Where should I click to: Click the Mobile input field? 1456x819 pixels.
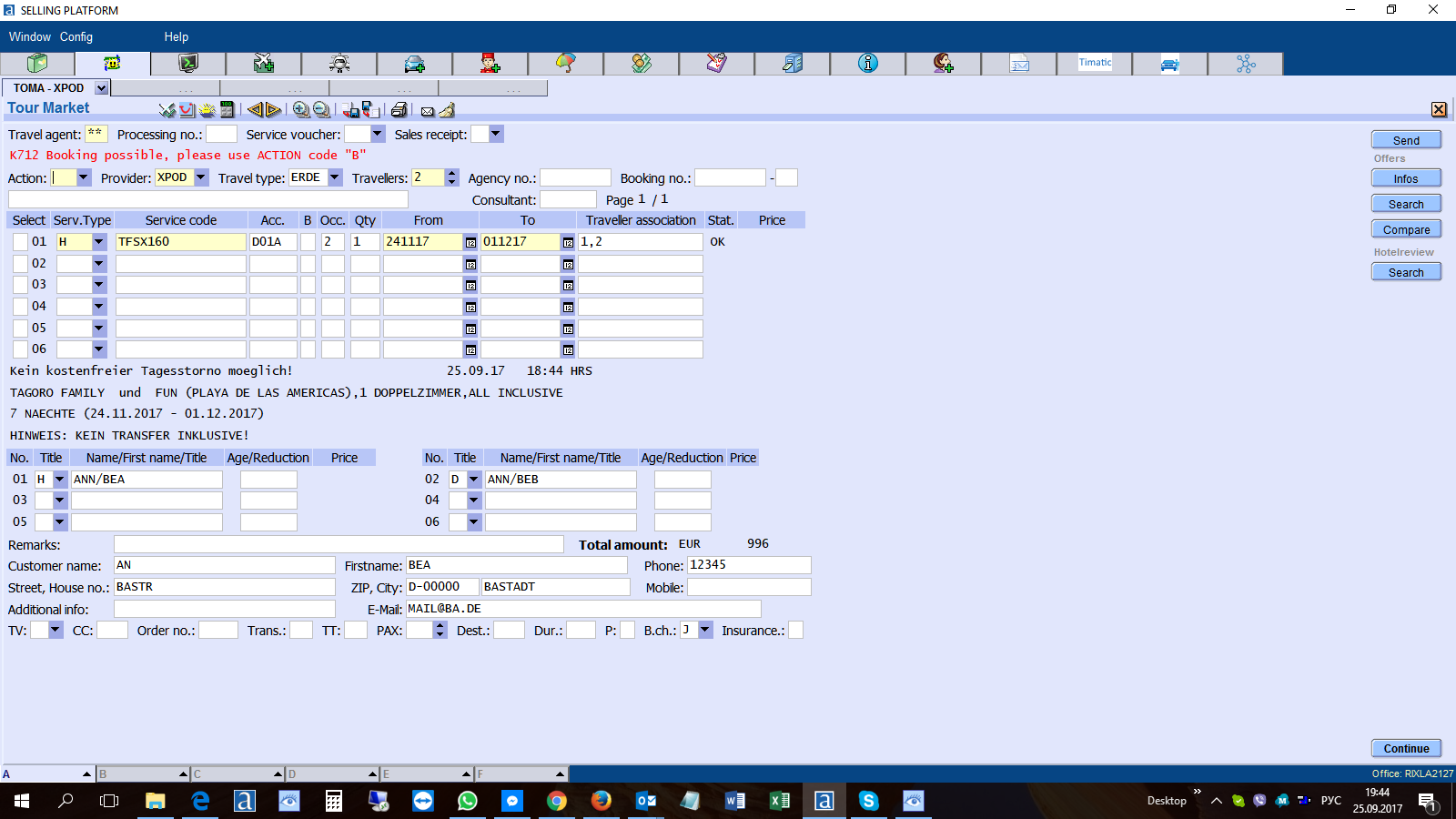[749, 587]
